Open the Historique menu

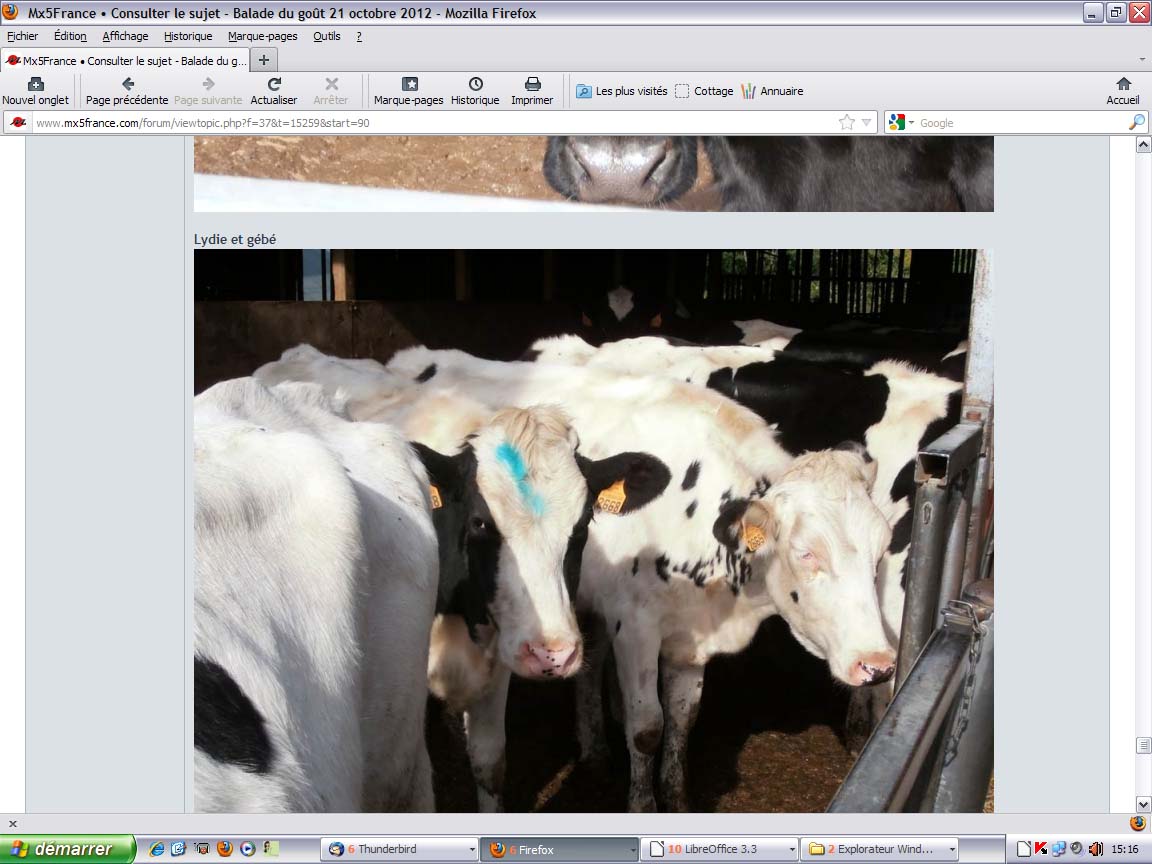pos(188,36)
